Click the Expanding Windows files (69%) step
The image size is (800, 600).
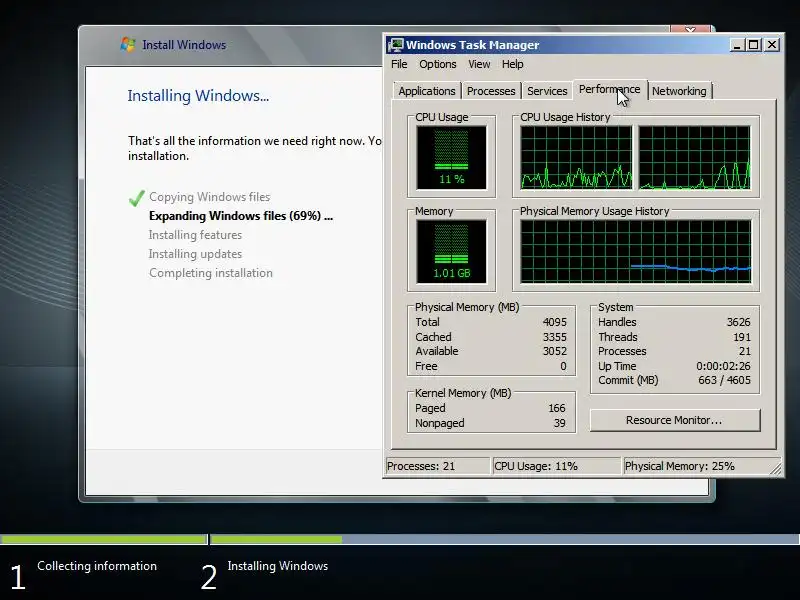241,216
